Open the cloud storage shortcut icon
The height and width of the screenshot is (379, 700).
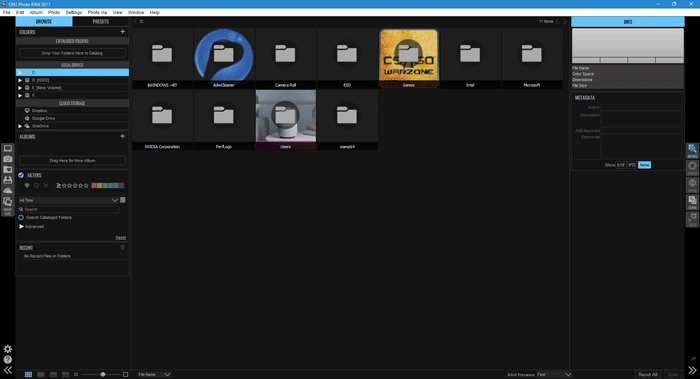[x=8, y=191]
